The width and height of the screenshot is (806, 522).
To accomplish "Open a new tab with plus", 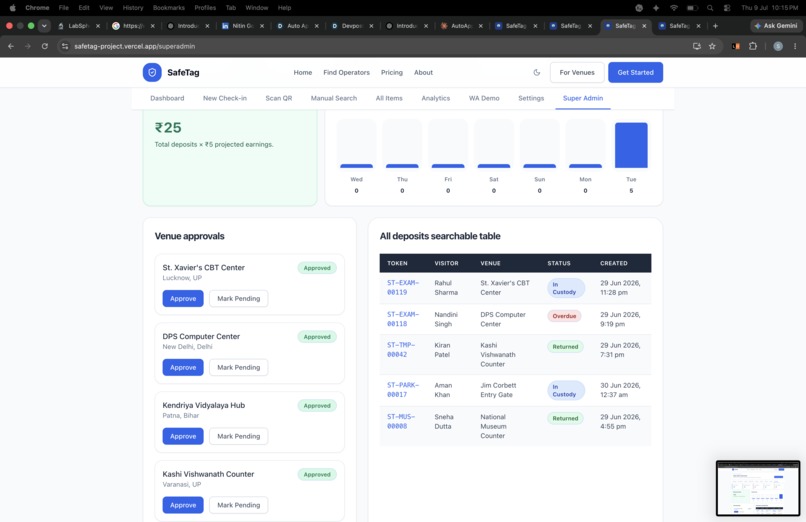I will coord(715,26).
